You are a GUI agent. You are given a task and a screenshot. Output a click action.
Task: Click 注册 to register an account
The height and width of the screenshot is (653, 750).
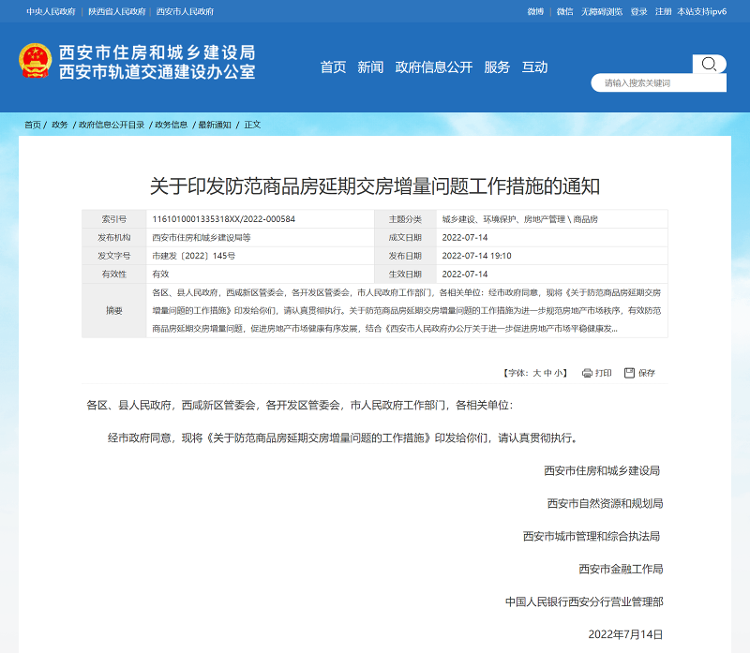[x=663, y=11]
